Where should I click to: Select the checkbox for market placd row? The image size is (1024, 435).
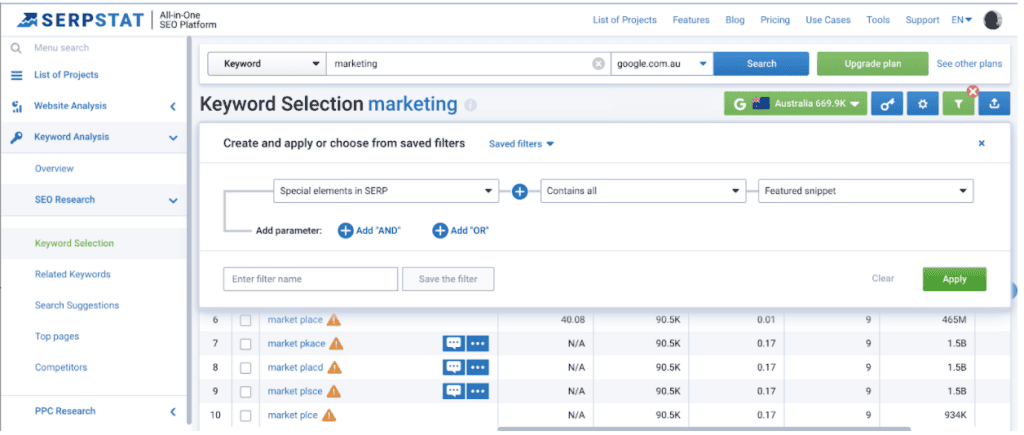[x=245, y=367]
